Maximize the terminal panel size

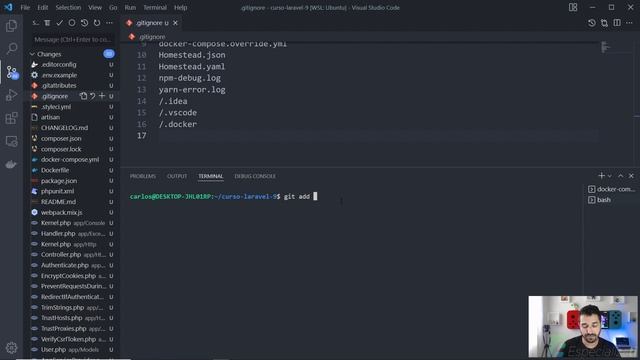[x=620, y=176]
